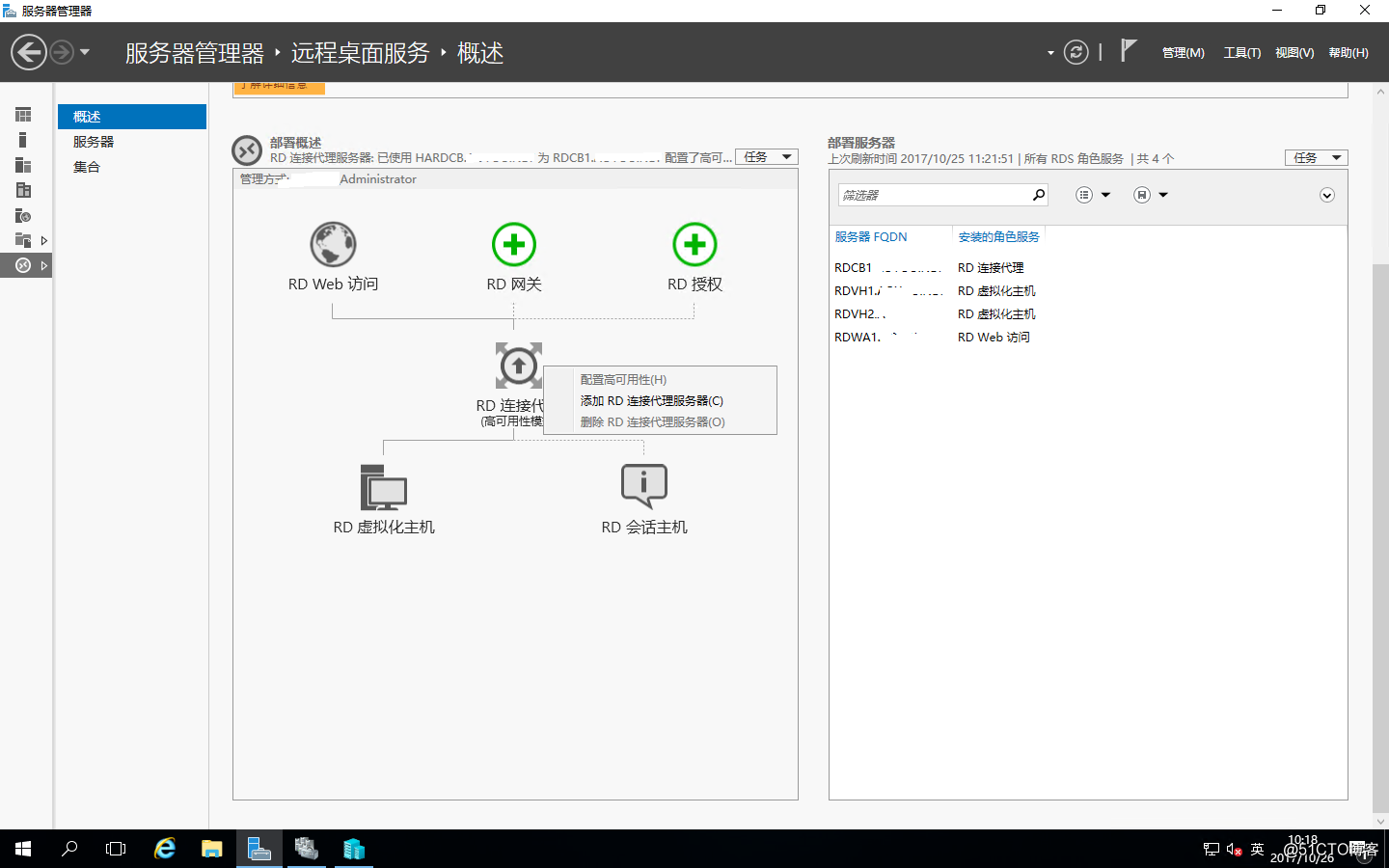Open the notifications flag icon
1389x868 pixels.
[x=1129, y=50]
